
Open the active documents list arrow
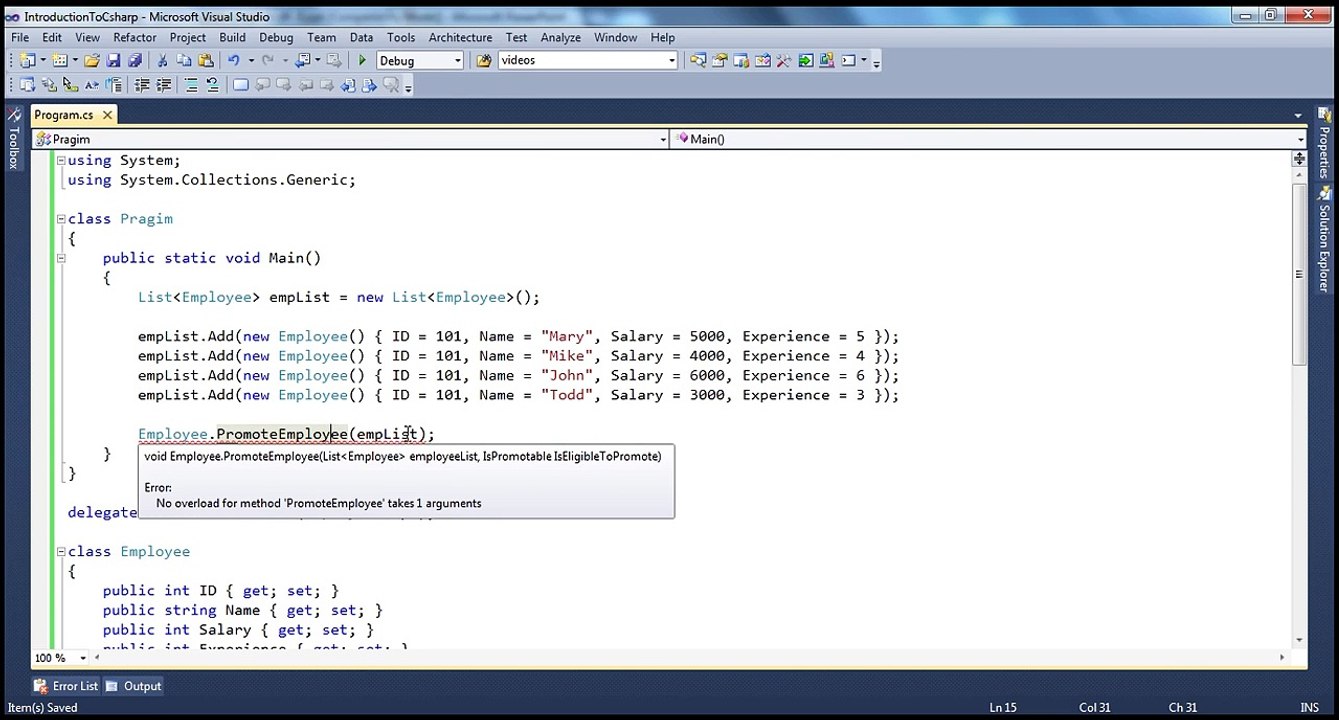tap(1298, 116)
